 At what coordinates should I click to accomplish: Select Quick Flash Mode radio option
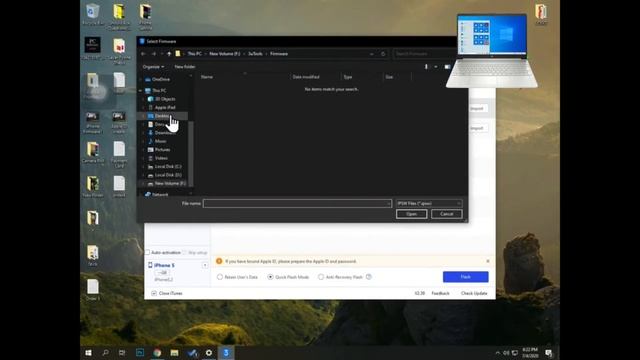270,277
